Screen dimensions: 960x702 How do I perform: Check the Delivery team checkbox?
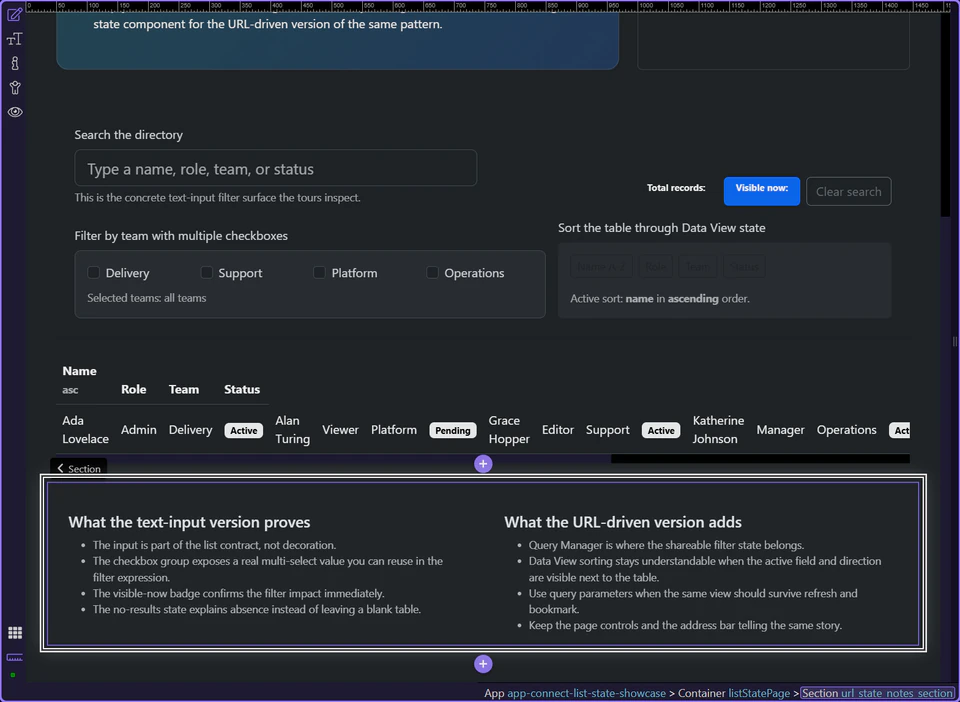pos(94,272)
